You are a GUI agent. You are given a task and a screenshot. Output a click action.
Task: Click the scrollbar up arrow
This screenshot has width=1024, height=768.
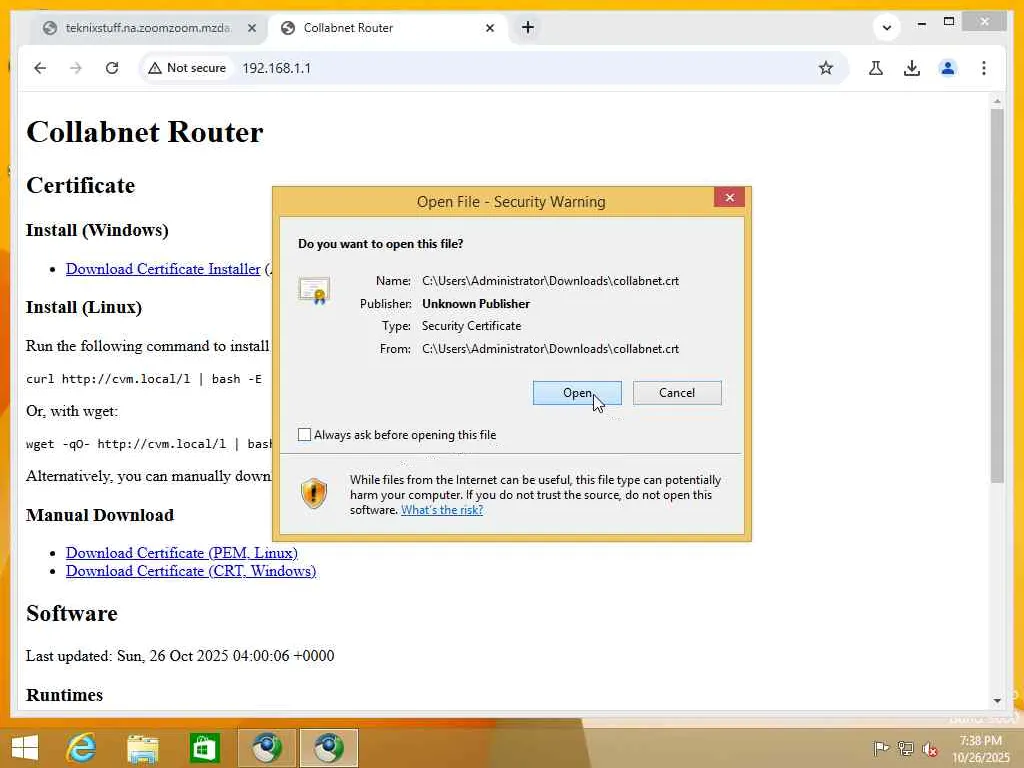[997, 101]
